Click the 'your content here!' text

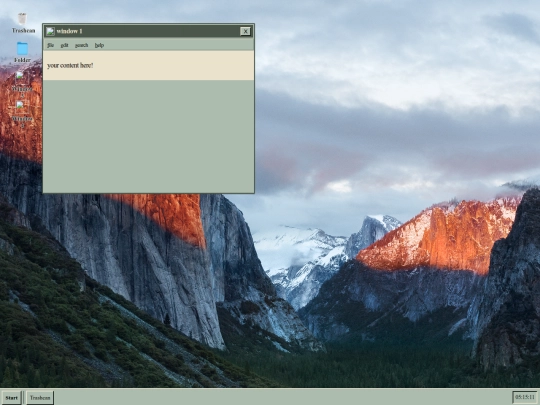click(x=70, y=65)
